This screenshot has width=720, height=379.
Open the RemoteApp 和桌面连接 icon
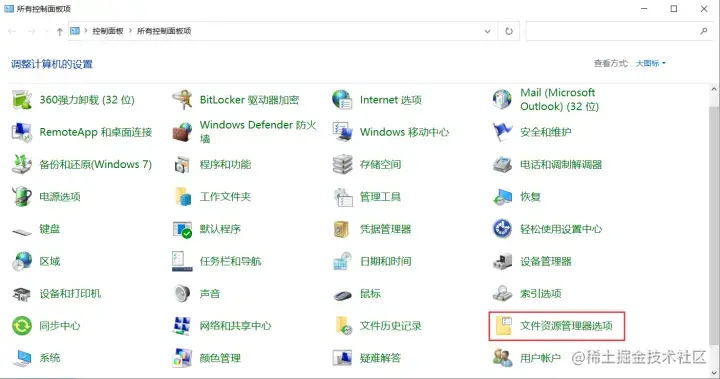click(22, 132)
